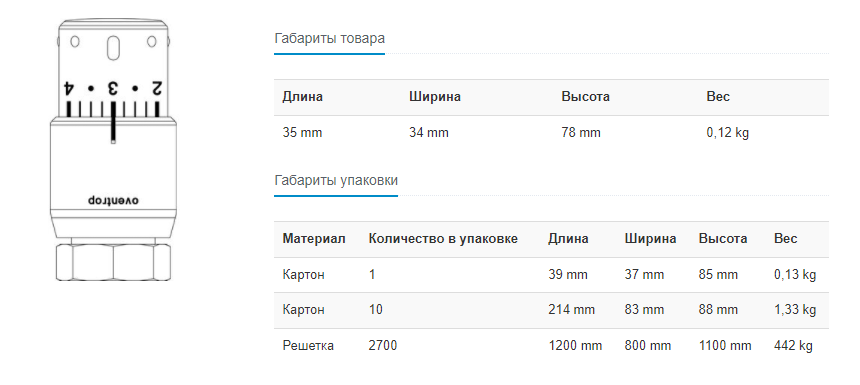The image size is (860, 385).
Task: Click the 35 mm length value
Action: click(302, 133)
